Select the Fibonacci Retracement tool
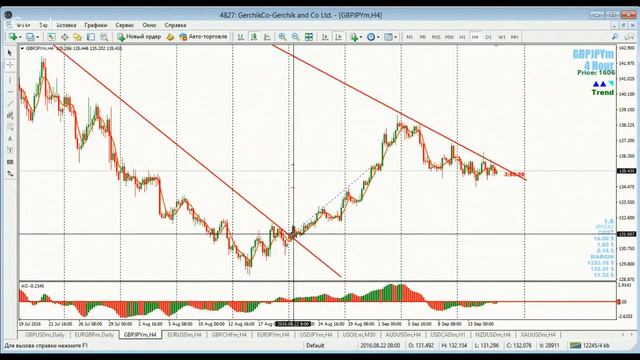Viewport: 640px width, 360px height. tap(10, 127)
